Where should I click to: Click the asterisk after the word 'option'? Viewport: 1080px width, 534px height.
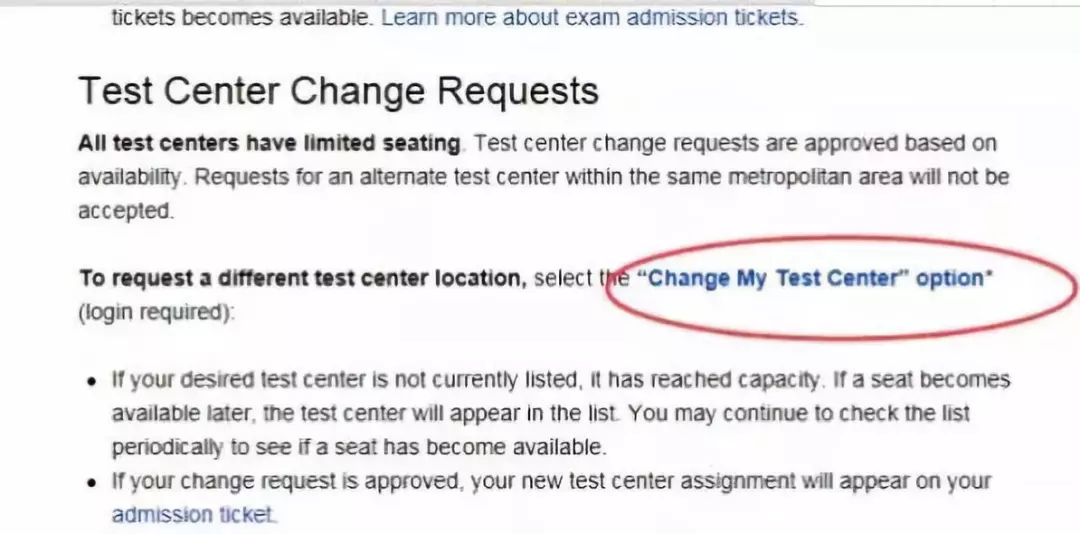[x=990, y=275]
